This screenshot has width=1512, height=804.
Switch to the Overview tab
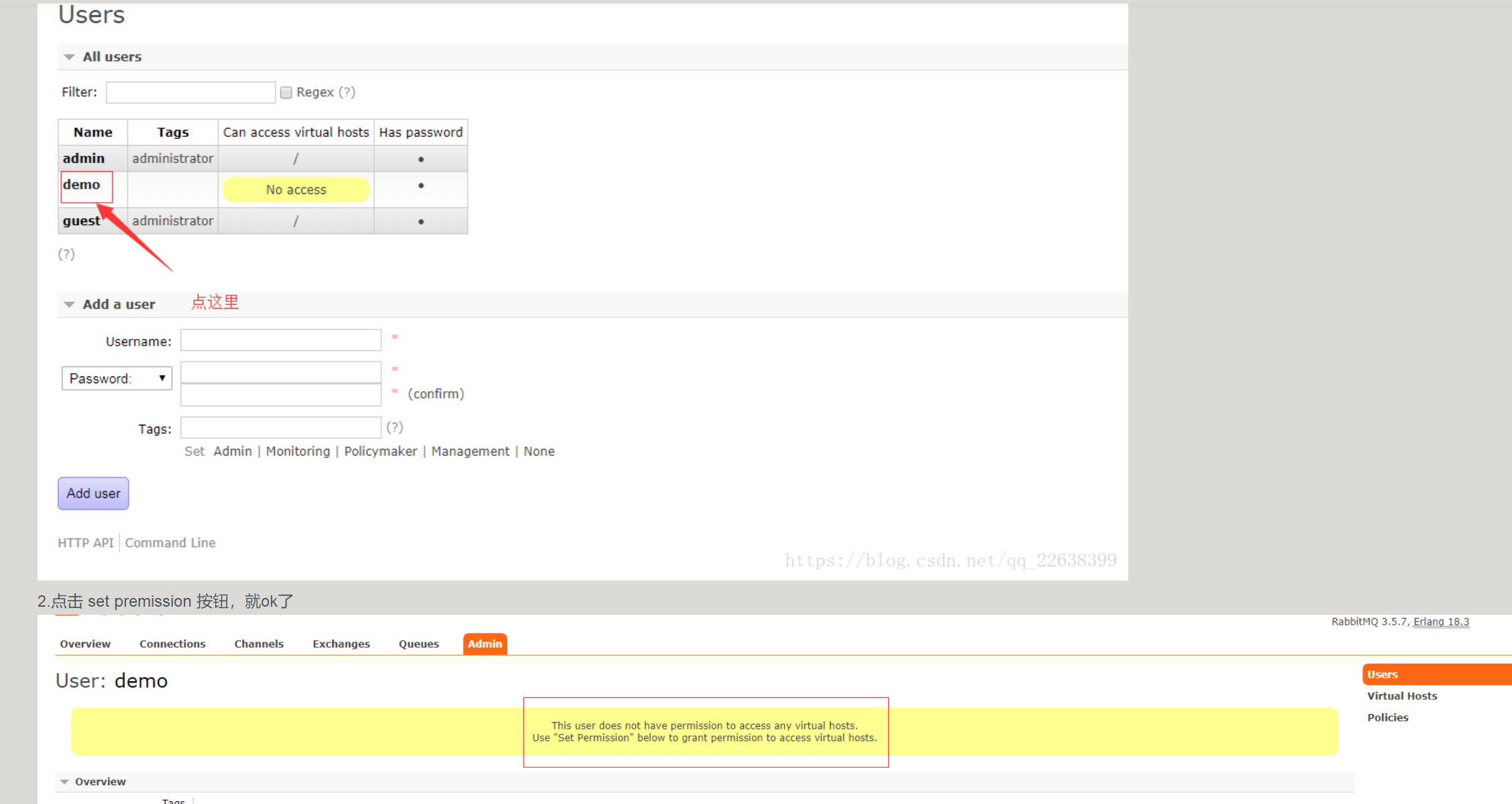[x=85, y=644]
